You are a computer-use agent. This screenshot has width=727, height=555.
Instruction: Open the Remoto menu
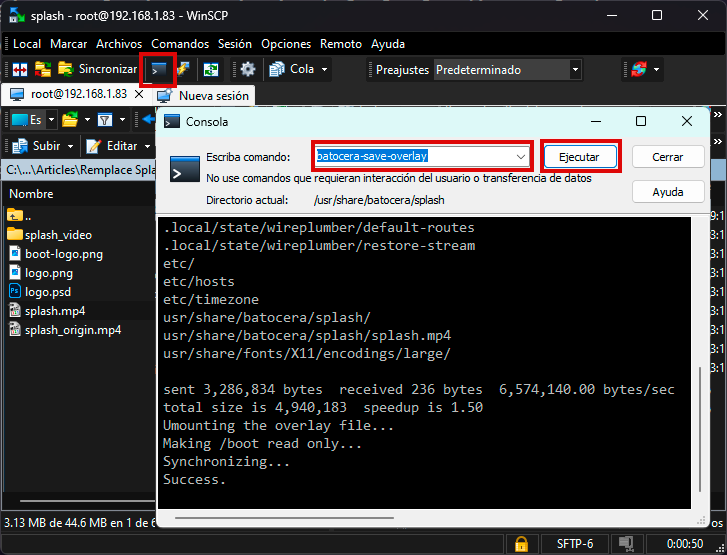(x=341, y=44)
